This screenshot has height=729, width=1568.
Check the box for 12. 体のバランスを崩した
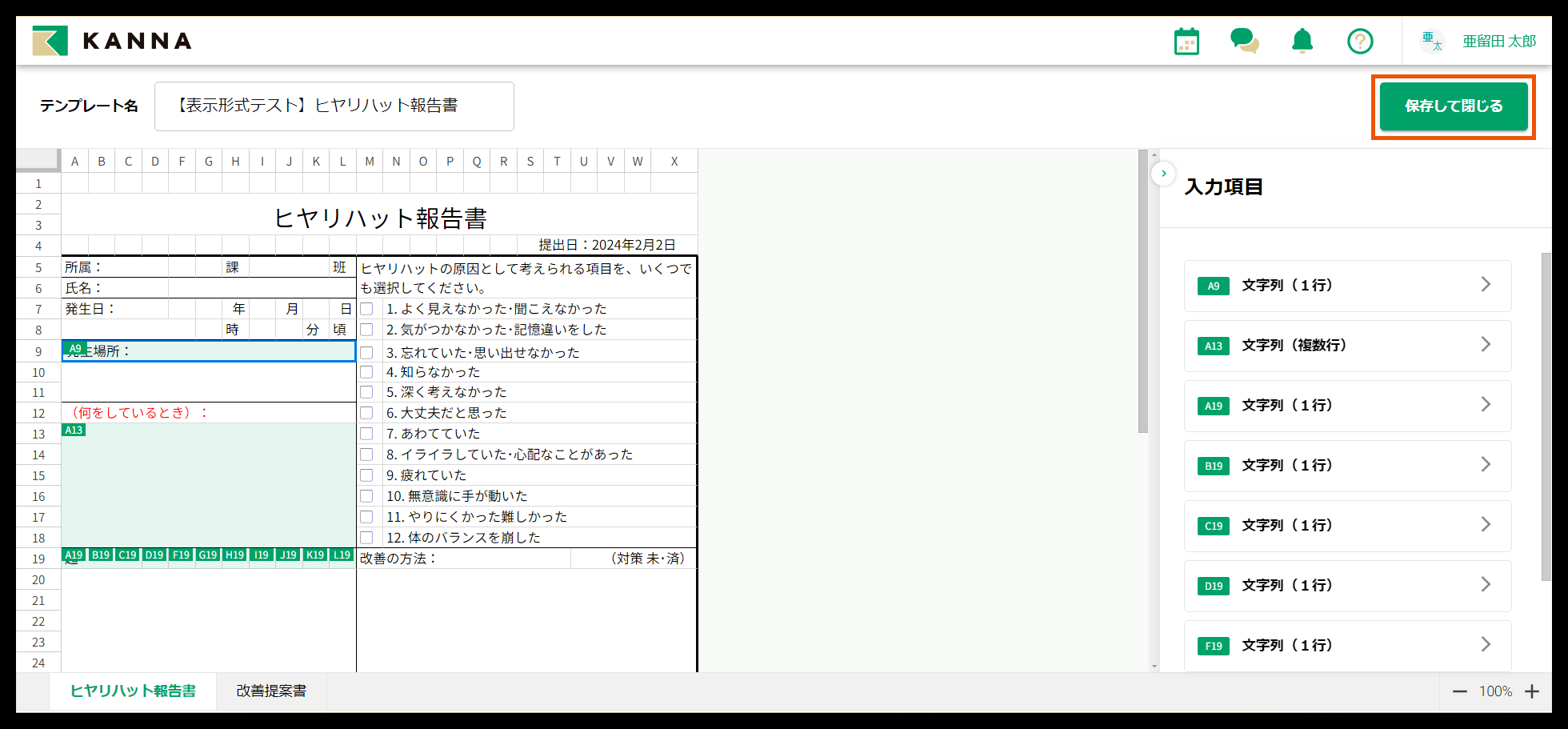[x=367, y=537]
